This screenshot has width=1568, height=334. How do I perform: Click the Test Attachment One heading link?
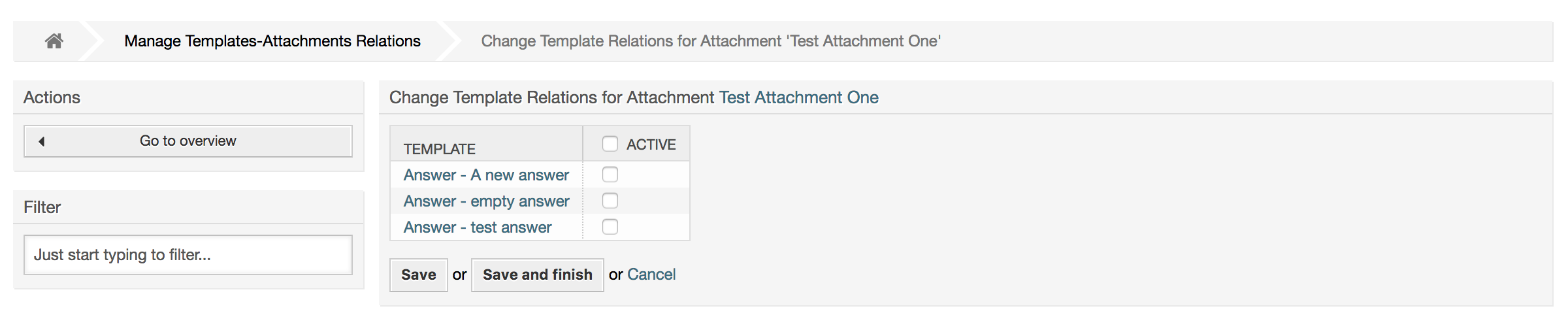pyautogui.click(x=798, y=97)
